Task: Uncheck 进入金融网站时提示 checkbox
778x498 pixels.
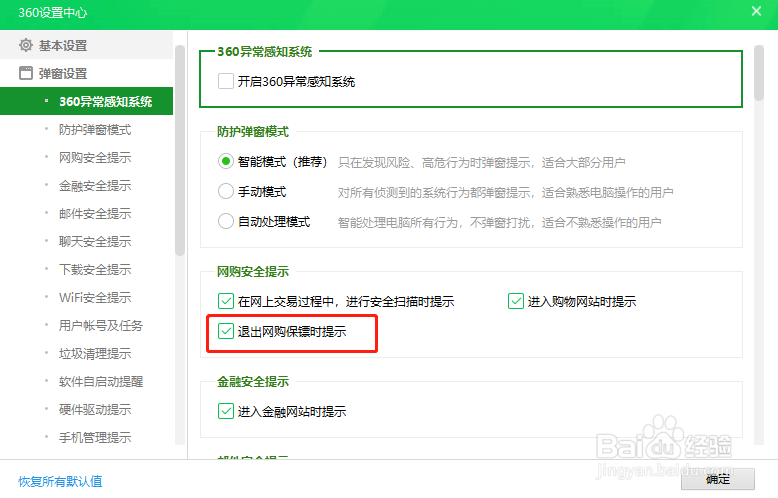Action: tap(226, 411)
